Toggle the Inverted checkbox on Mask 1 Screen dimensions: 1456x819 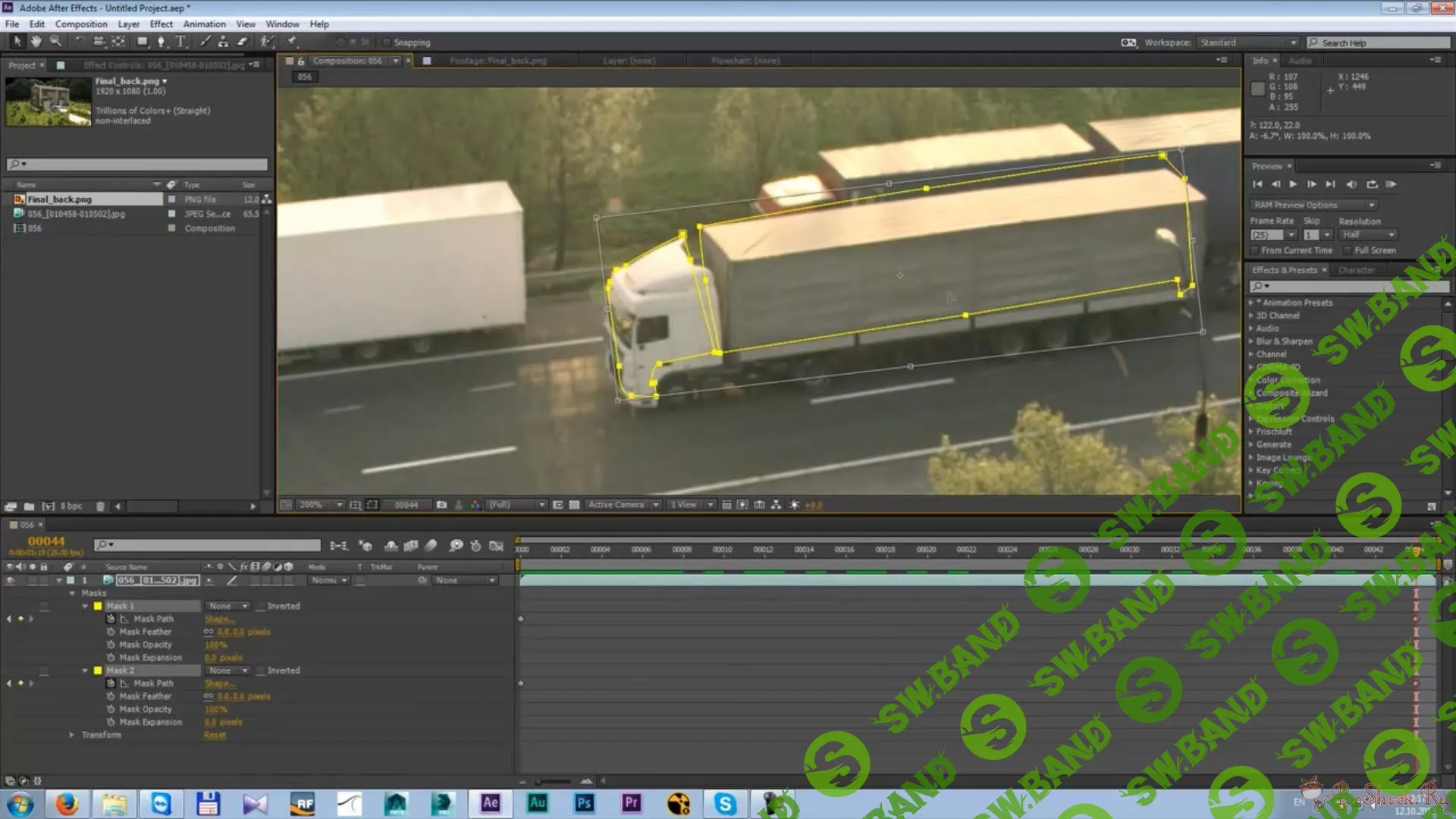pos(262,606)
